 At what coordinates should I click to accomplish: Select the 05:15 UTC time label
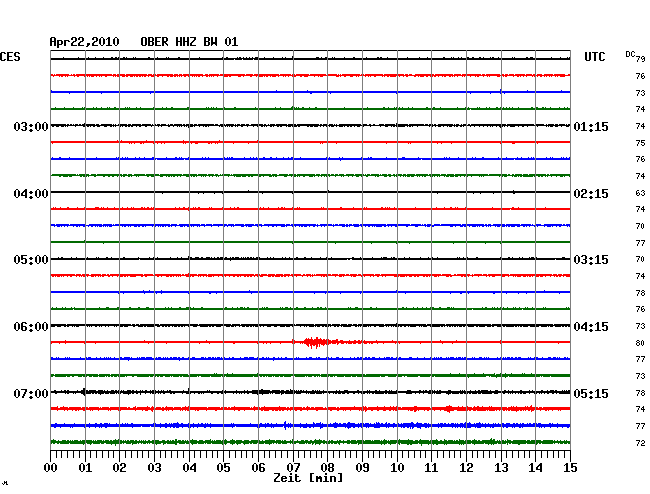click(x=591, y=393)
